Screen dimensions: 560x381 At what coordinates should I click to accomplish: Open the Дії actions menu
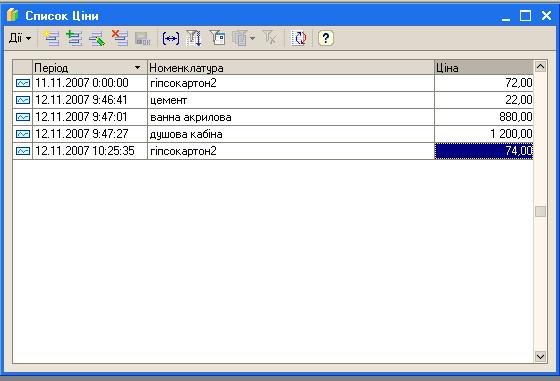[20, 38]
